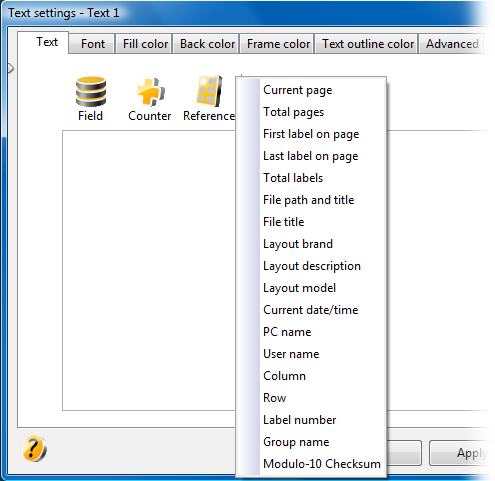Screen dimensions: 495x481
Task: Click the Counter plus icon
Action: (x=150, y=92)
